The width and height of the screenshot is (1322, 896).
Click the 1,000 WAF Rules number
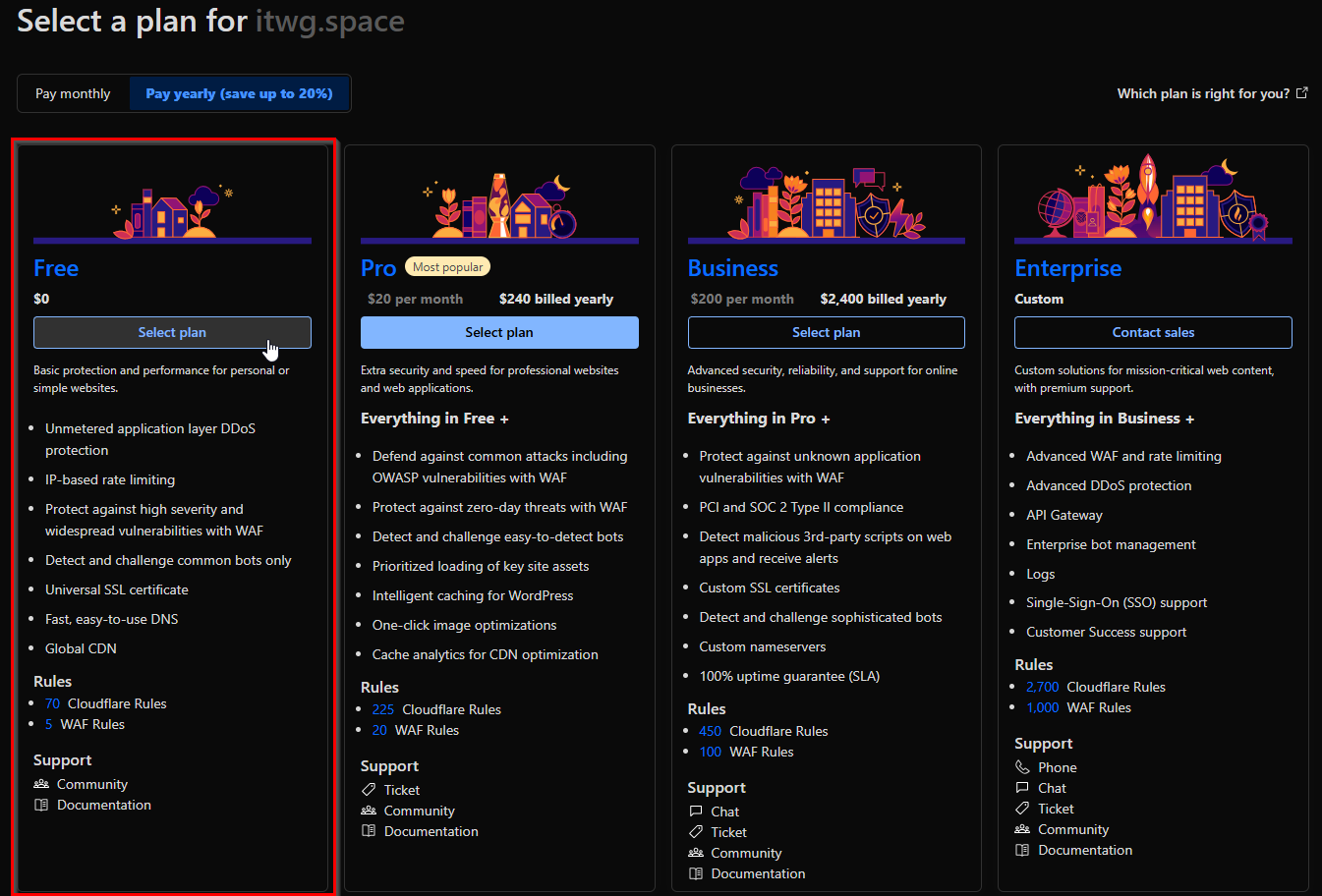tap(1043, 707)
